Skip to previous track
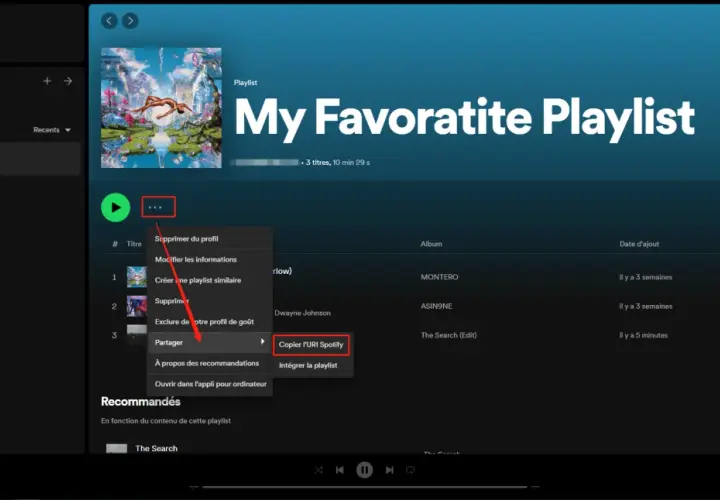Viewport: 720px width, 500px height. click(340, 470)
